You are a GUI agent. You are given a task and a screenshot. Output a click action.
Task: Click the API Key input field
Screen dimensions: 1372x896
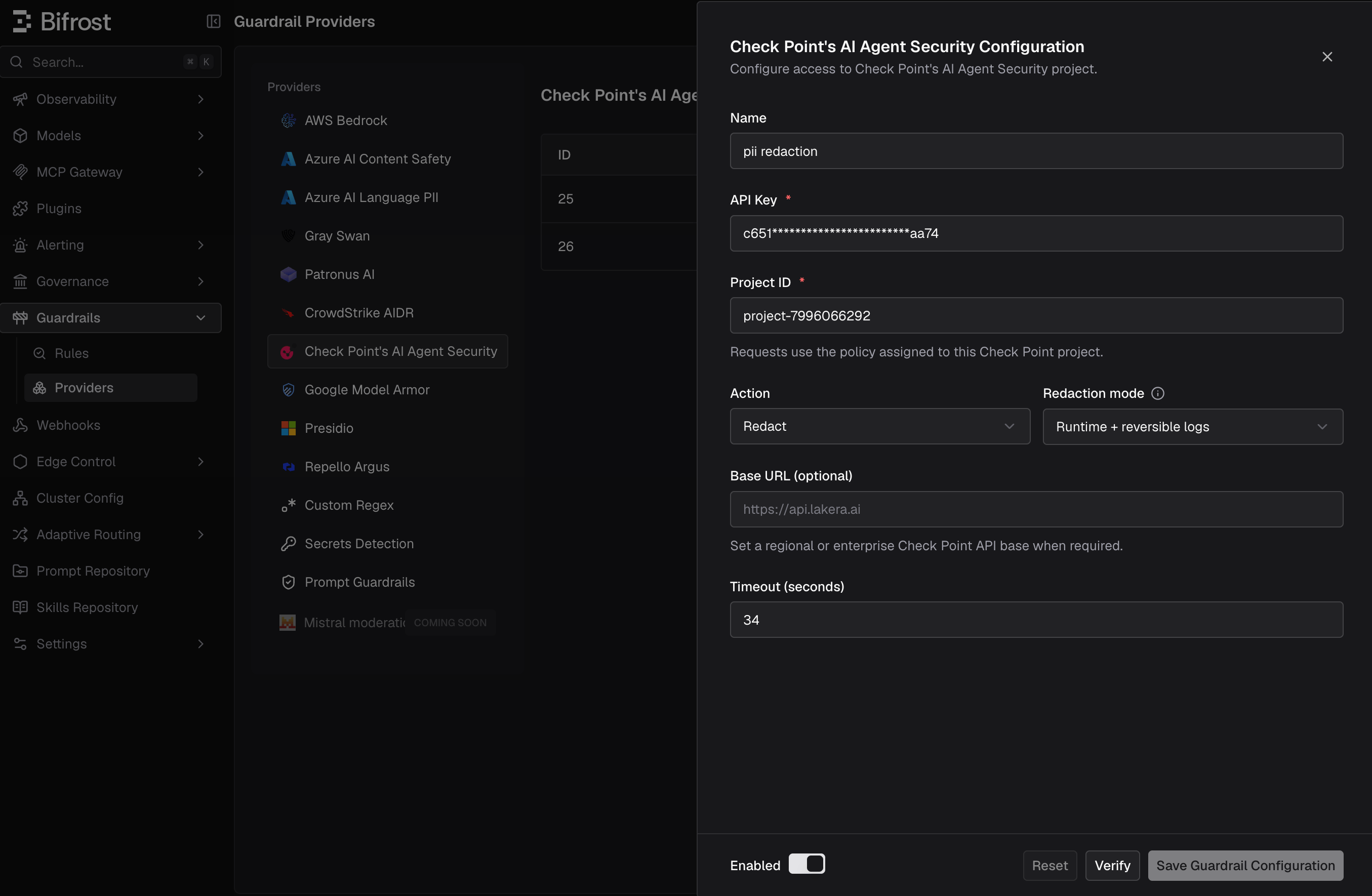[x=1036, y=233]
